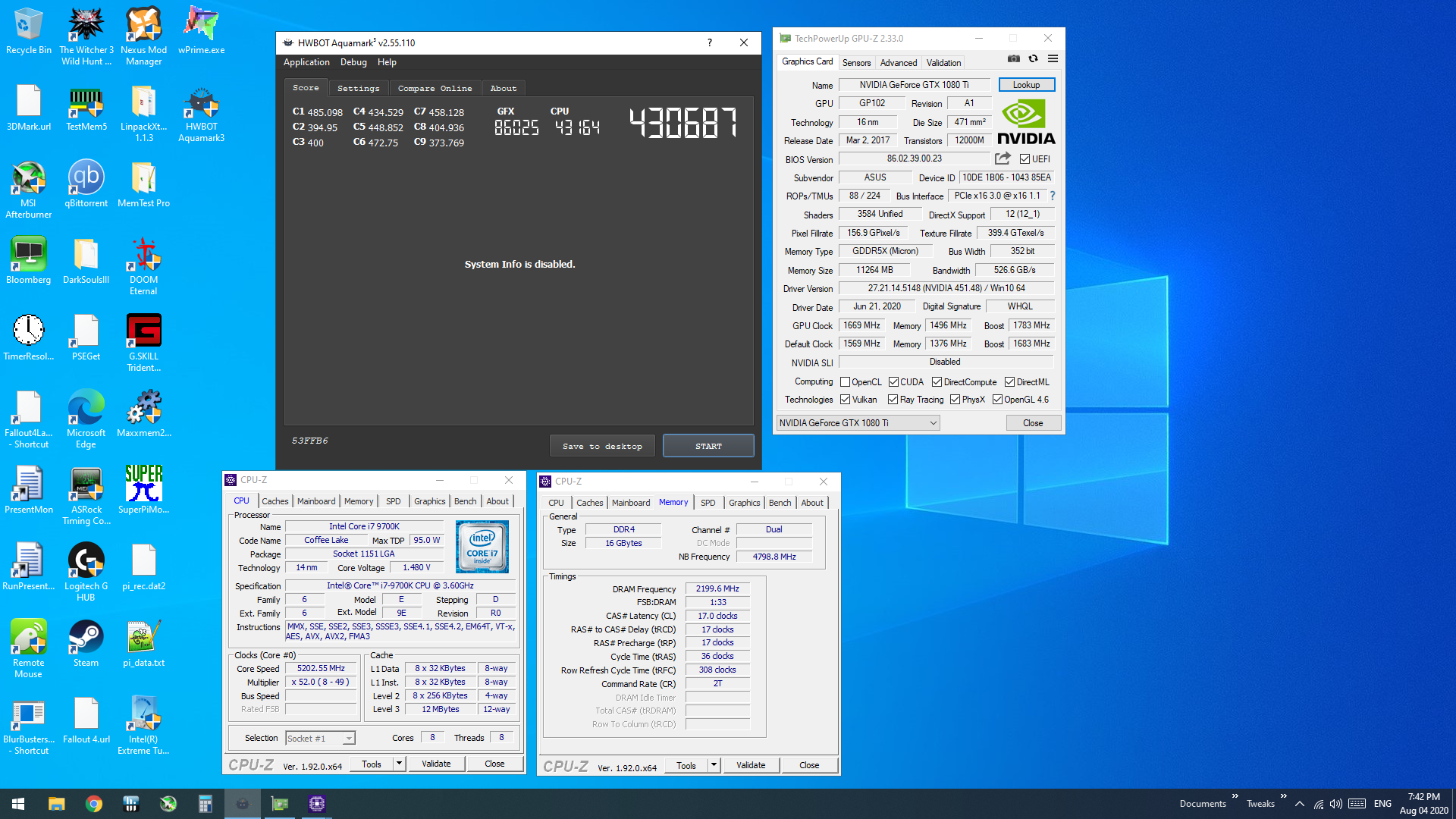This screenshot has height=819, width=1456.
Task: Toggle the DirectML checkbox
Action: tap(1009, 382)
